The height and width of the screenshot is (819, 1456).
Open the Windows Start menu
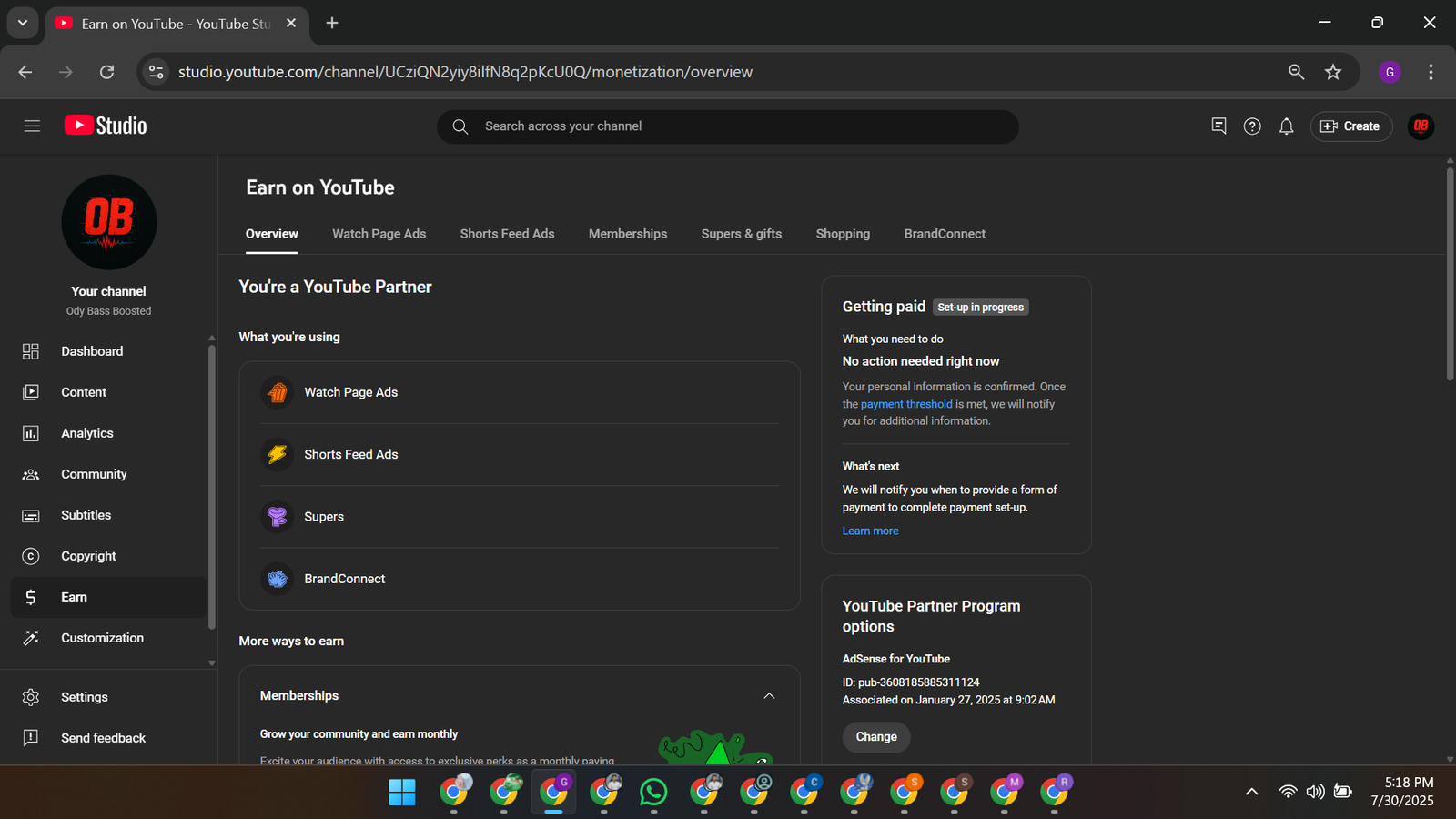coord(402,793)
